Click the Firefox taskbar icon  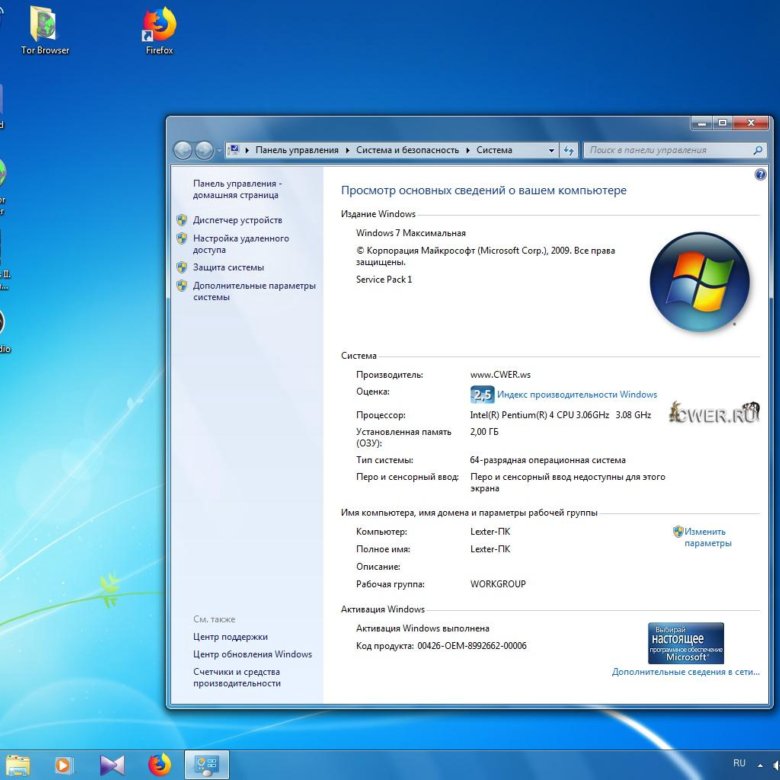click(159, 765)
